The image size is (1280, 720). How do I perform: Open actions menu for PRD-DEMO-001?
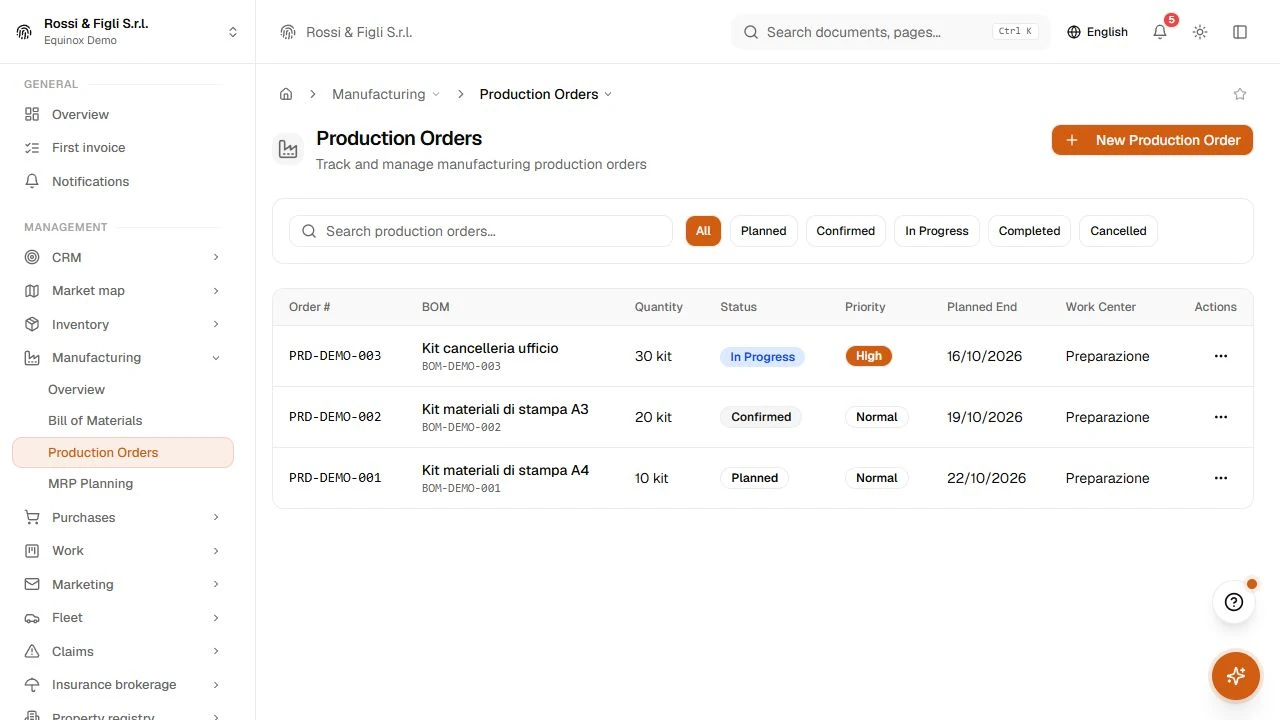tap(1220, 478)
